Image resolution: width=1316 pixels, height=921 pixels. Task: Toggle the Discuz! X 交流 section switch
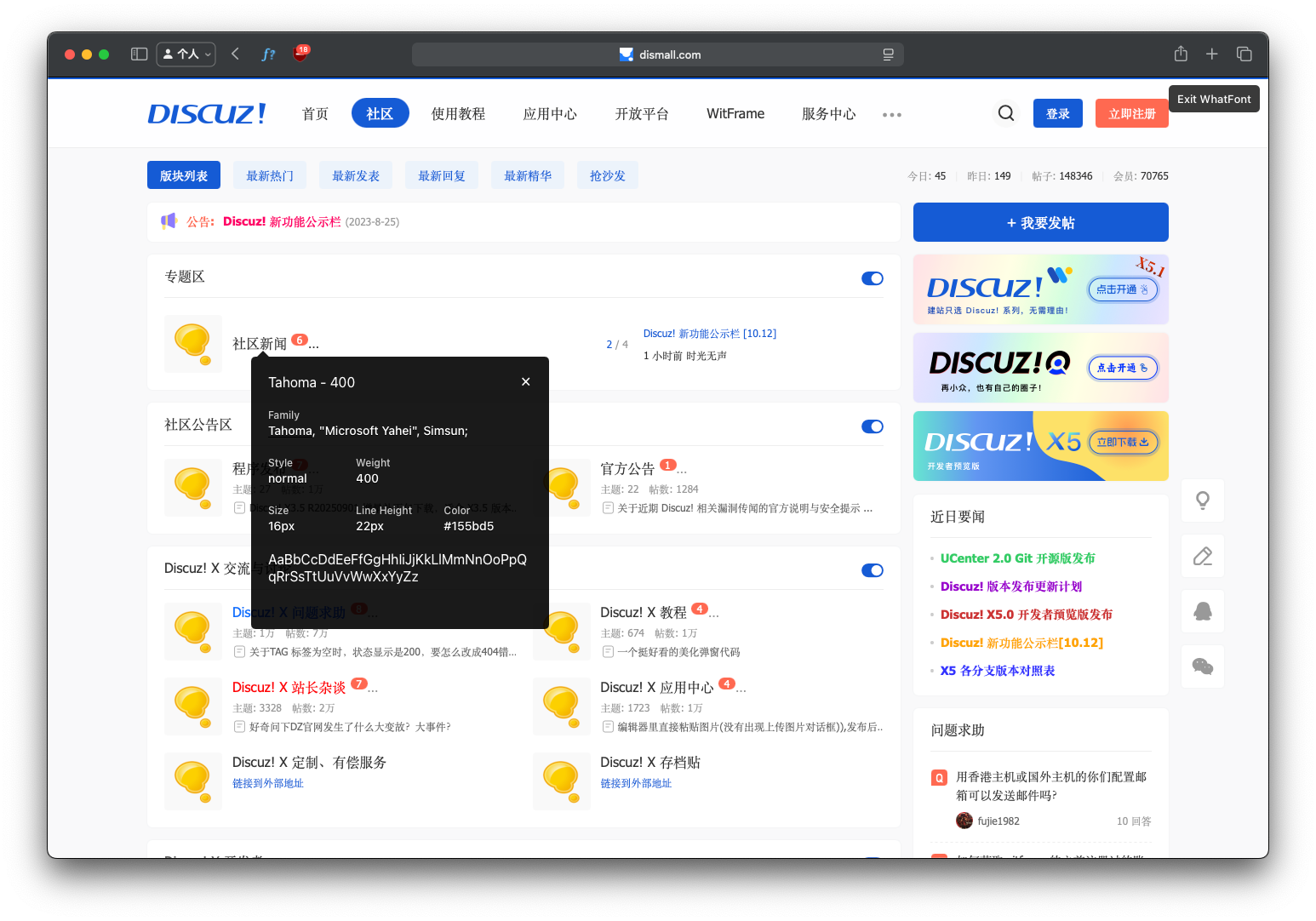click(x=872, y=570)
